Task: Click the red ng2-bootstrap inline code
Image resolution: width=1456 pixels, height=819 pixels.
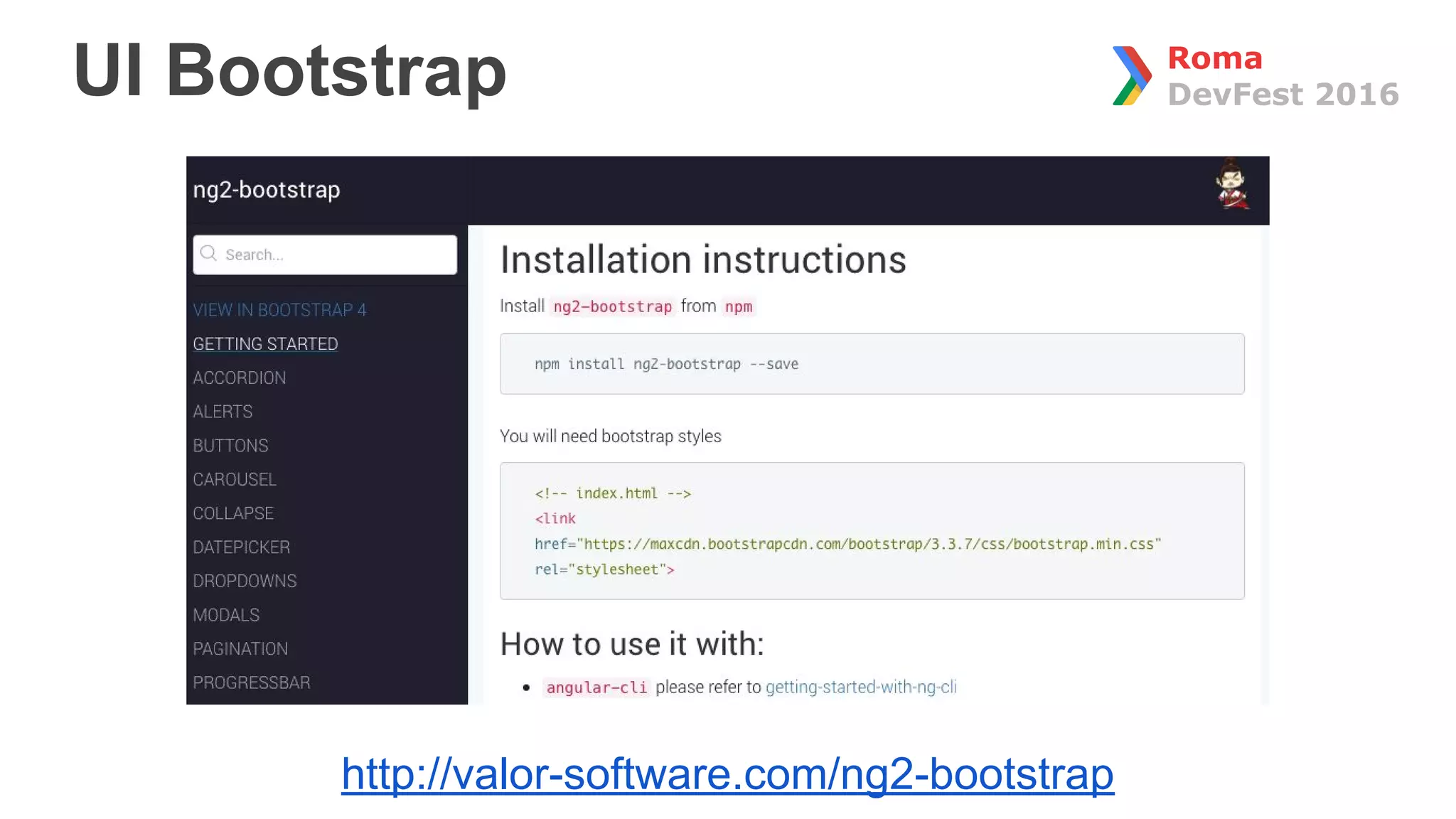Action: pyautogui.click(x=612, y=306)
